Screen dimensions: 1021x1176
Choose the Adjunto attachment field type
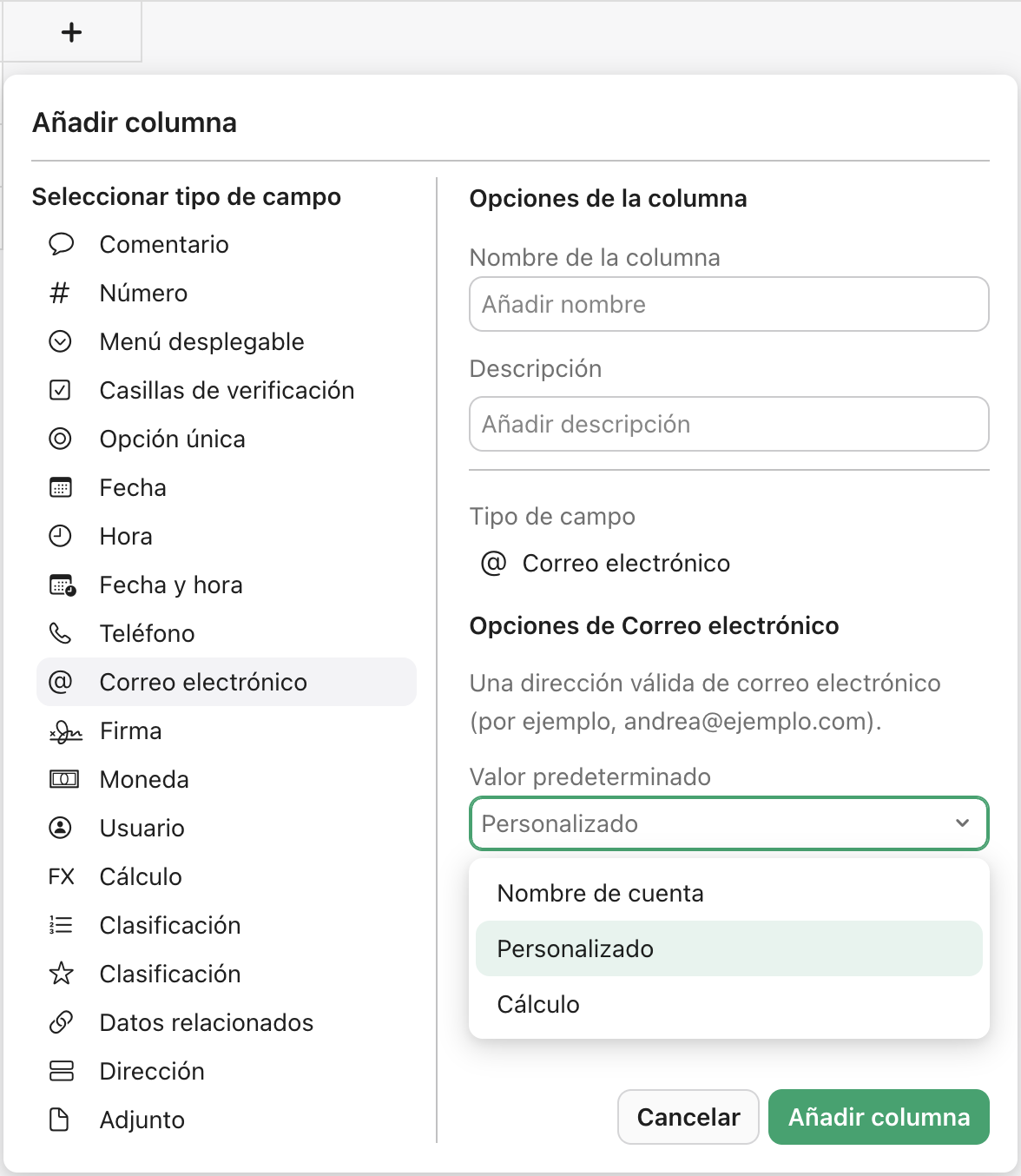tap(142, 1120)
